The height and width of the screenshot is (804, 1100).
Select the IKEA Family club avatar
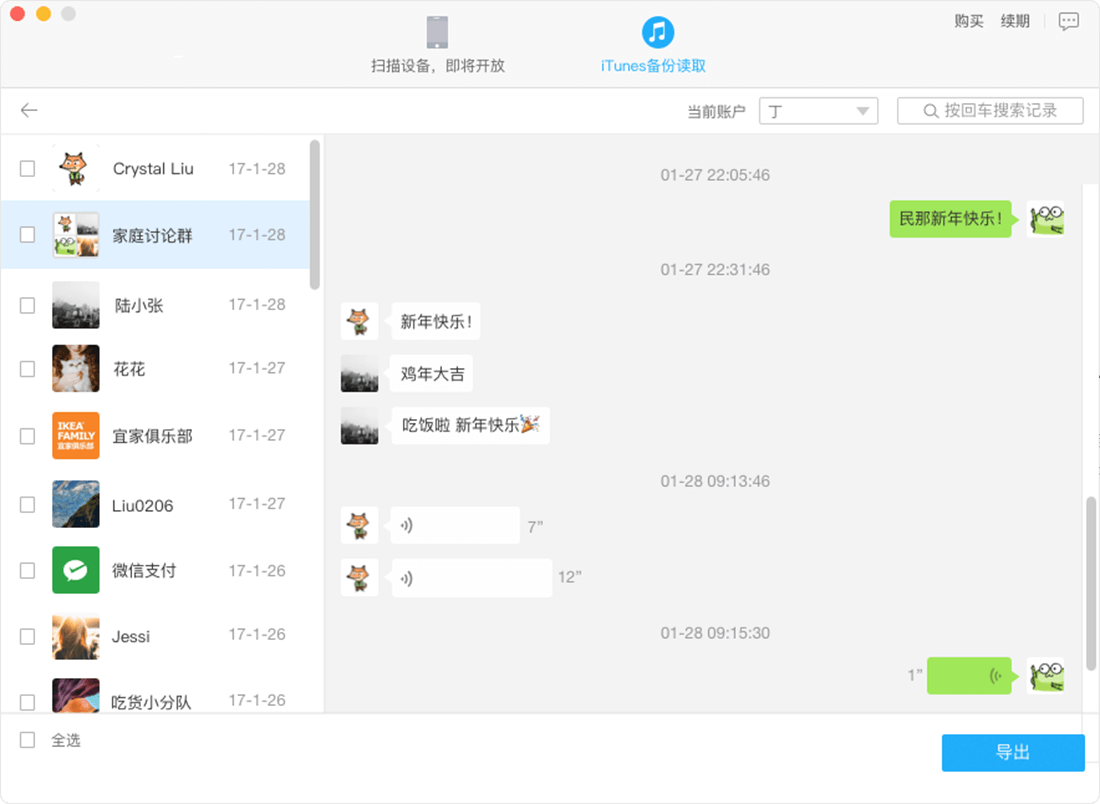click(76, 436)
